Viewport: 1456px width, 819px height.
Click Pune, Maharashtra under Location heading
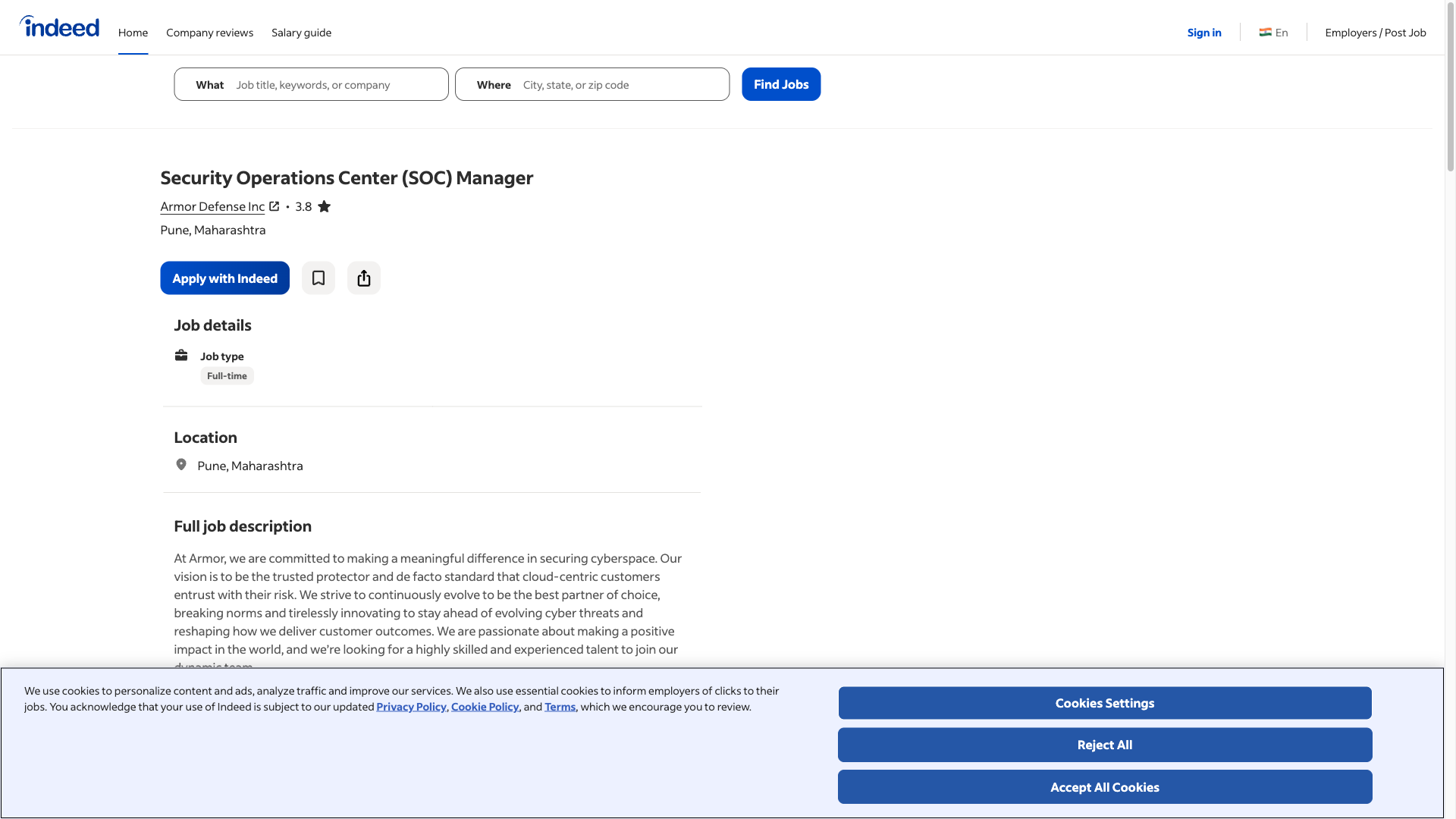click(x=250, y=466)
